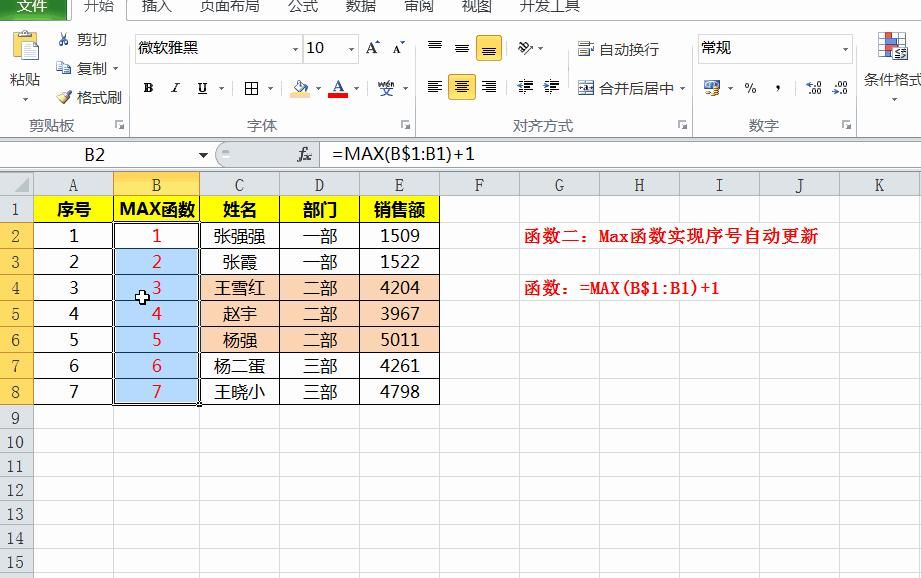921x578 pixels.
Task: Toggle center horizontal alignment (highlighted)
Action: click(462, 87)
